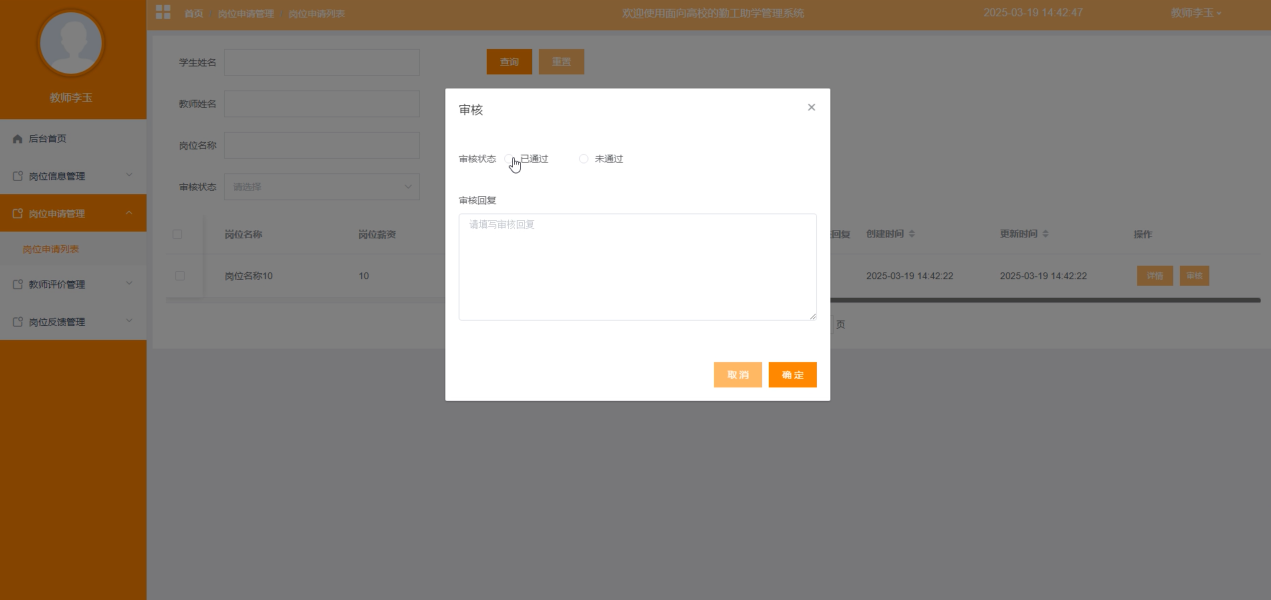The width and height of the screenshot is (1271, 600).
Task: Click the user avatar image
Action: [71, 43]
